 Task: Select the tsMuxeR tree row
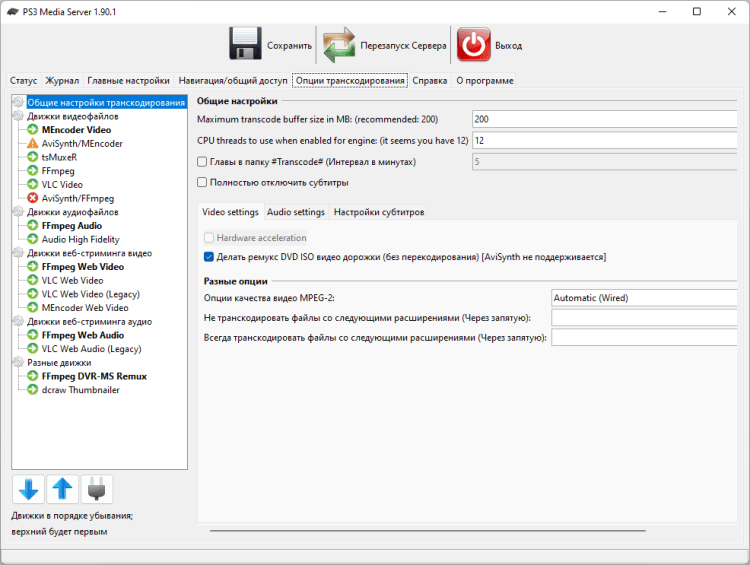(x=59, y=157)
